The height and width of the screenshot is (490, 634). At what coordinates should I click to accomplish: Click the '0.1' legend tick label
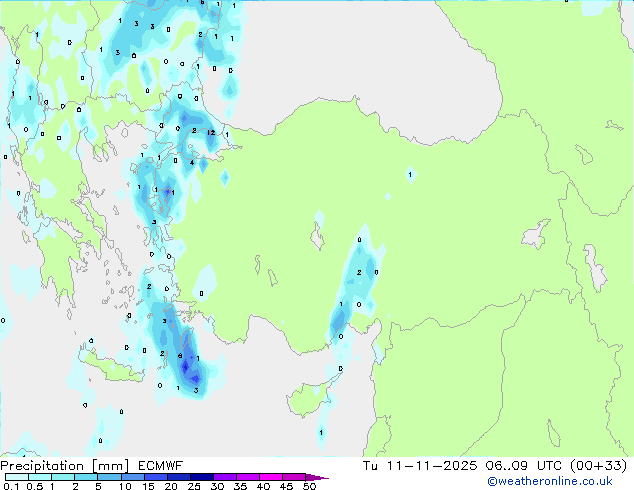[x=11, y=486]
